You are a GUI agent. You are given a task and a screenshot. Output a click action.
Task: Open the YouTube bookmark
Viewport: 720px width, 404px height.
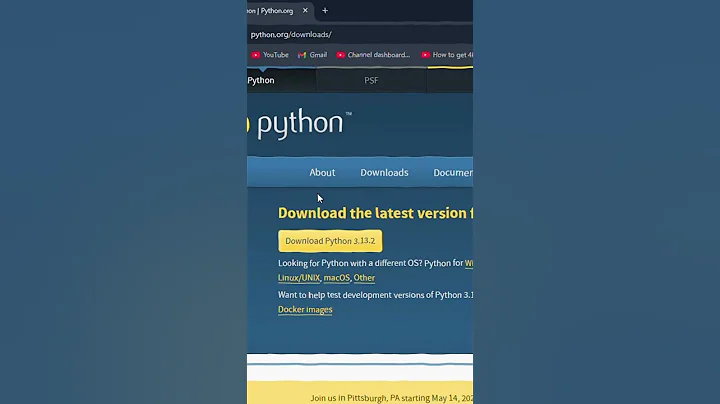click(x=270, y=55)
